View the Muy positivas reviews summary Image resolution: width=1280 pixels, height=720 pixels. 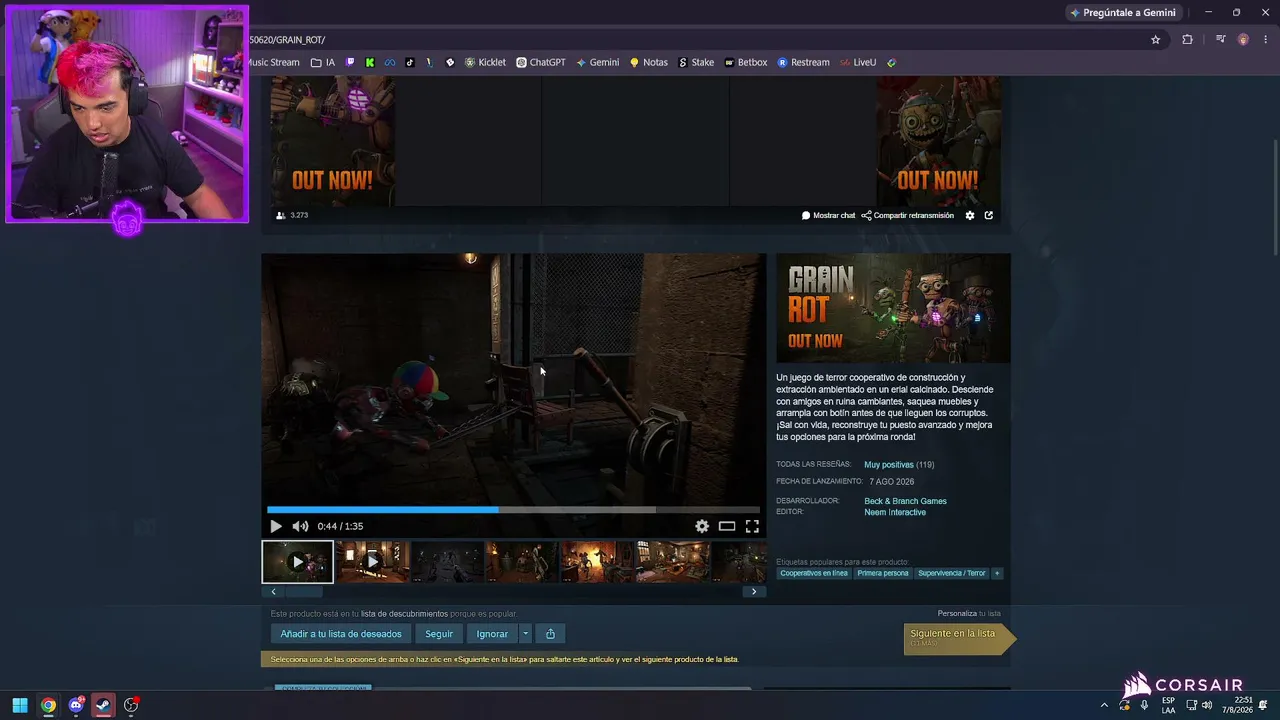pos(889,465)
